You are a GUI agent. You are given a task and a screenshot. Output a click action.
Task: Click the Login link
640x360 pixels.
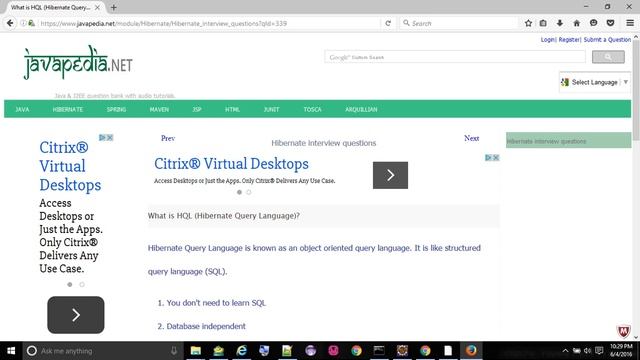coord(548,40)
